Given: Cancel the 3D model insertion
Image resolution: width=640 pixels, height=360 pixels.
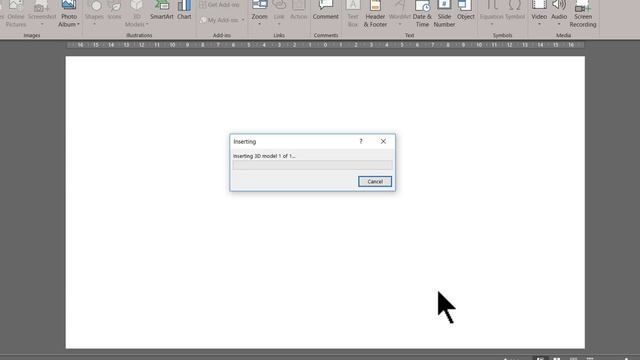Looking at the screenshot, I should point(375,182).
